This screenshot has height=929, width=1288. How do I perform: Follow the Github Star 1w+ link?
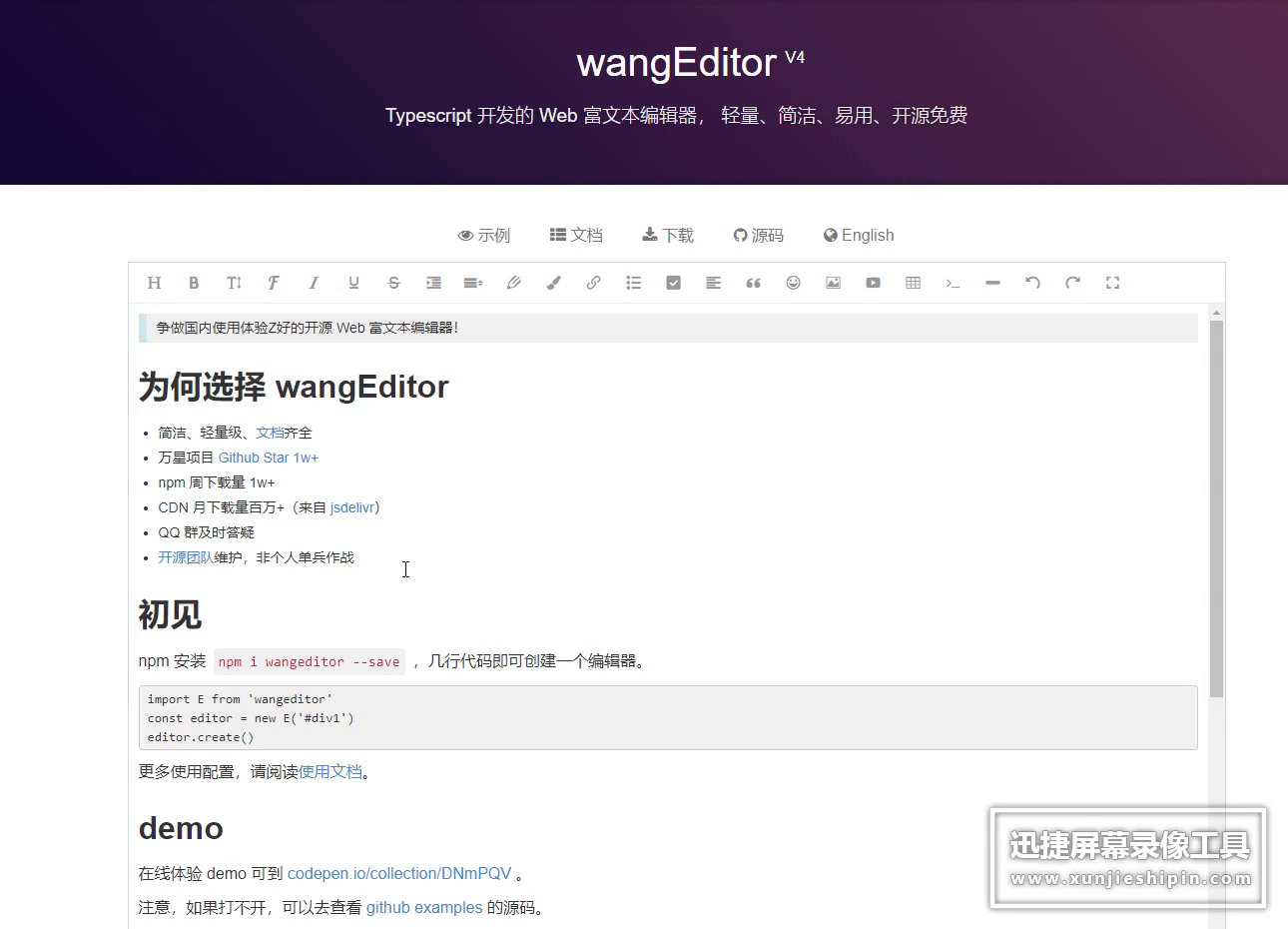[269, 458]
